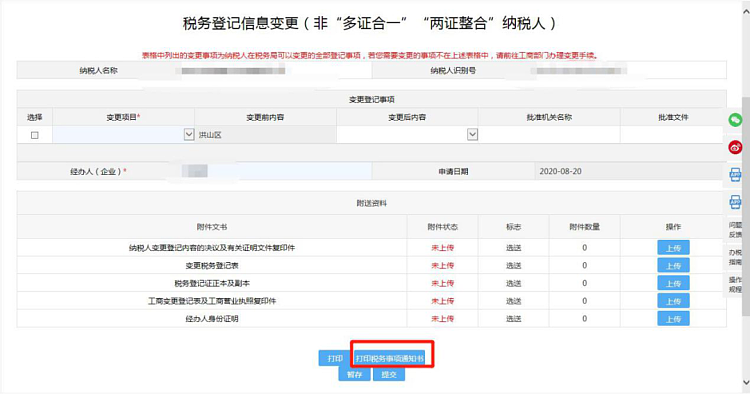
Task: Open the green WeChat sidebar icon
Action: point(735,120)
